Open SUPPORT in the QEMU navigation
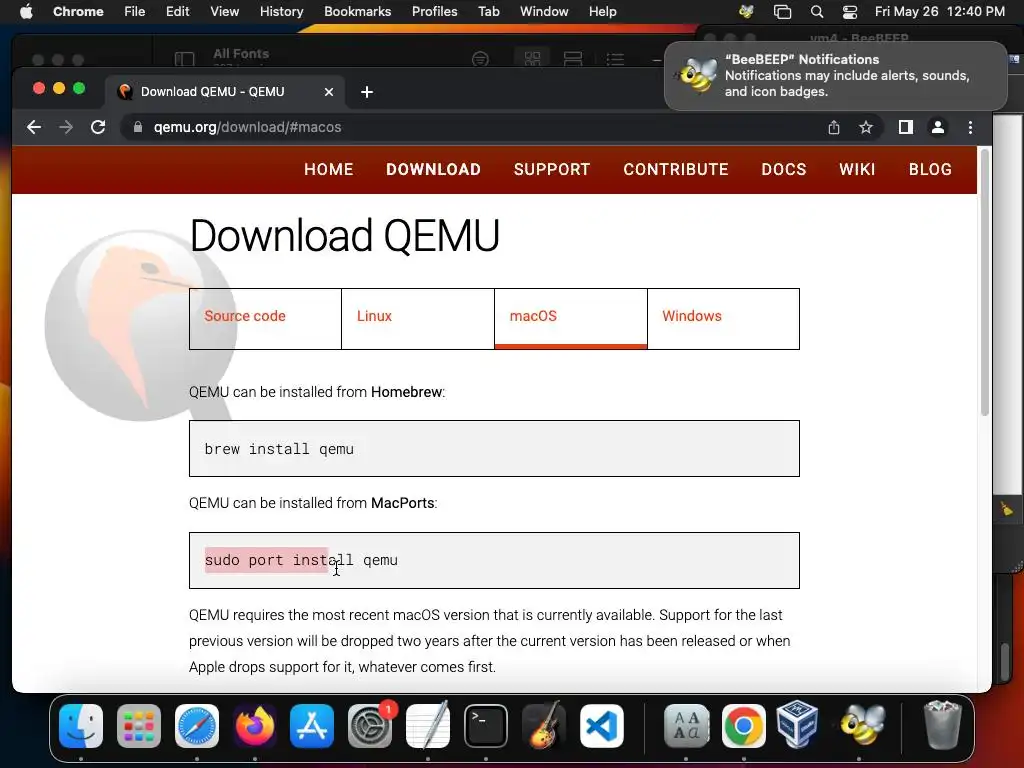1024x768 pixels. pyautogui.click(x=552, y=170)
